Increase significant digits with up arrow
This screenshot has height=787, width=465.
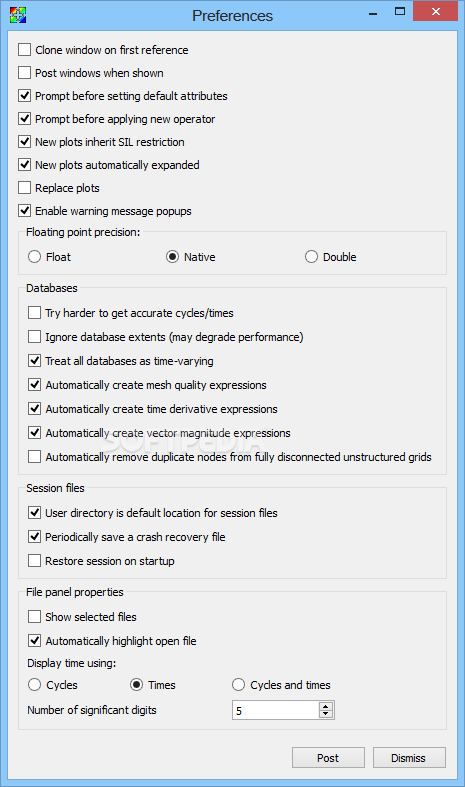coord(326,706)
